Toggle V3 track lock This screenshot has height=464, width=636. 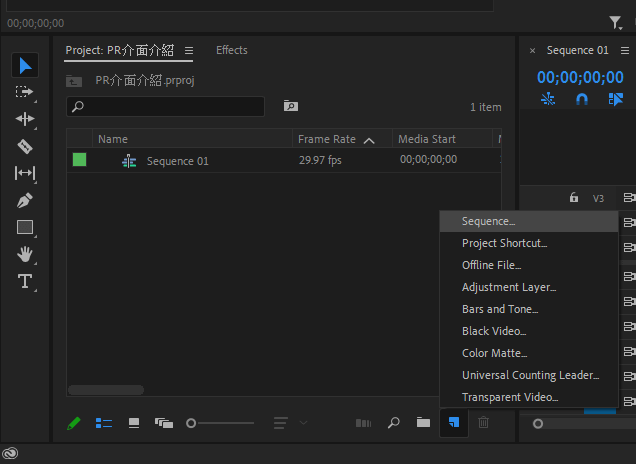(x=574, y=198)
